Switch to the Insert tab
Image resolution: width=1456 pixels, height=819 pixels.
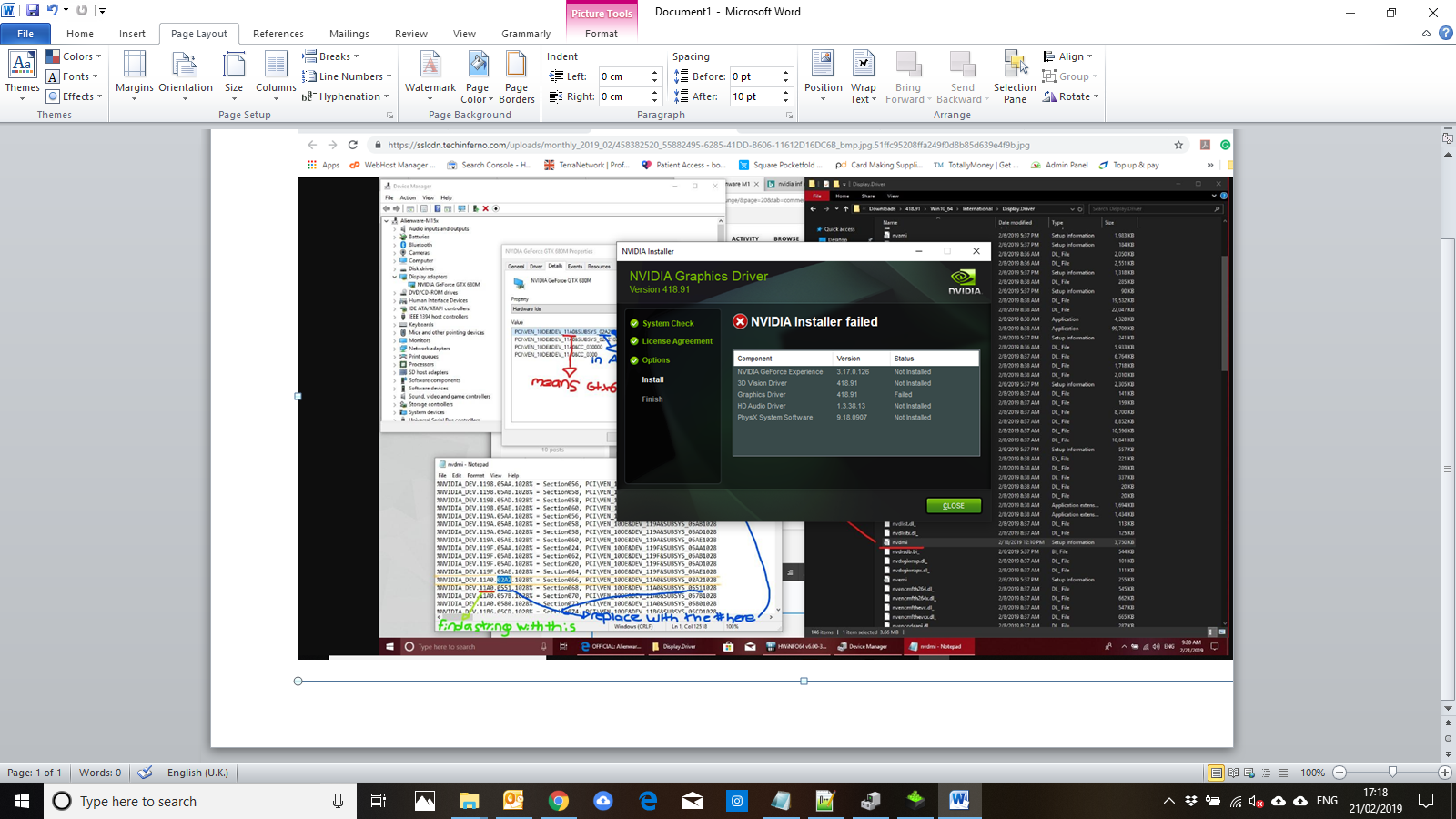(x=132, y=34)
